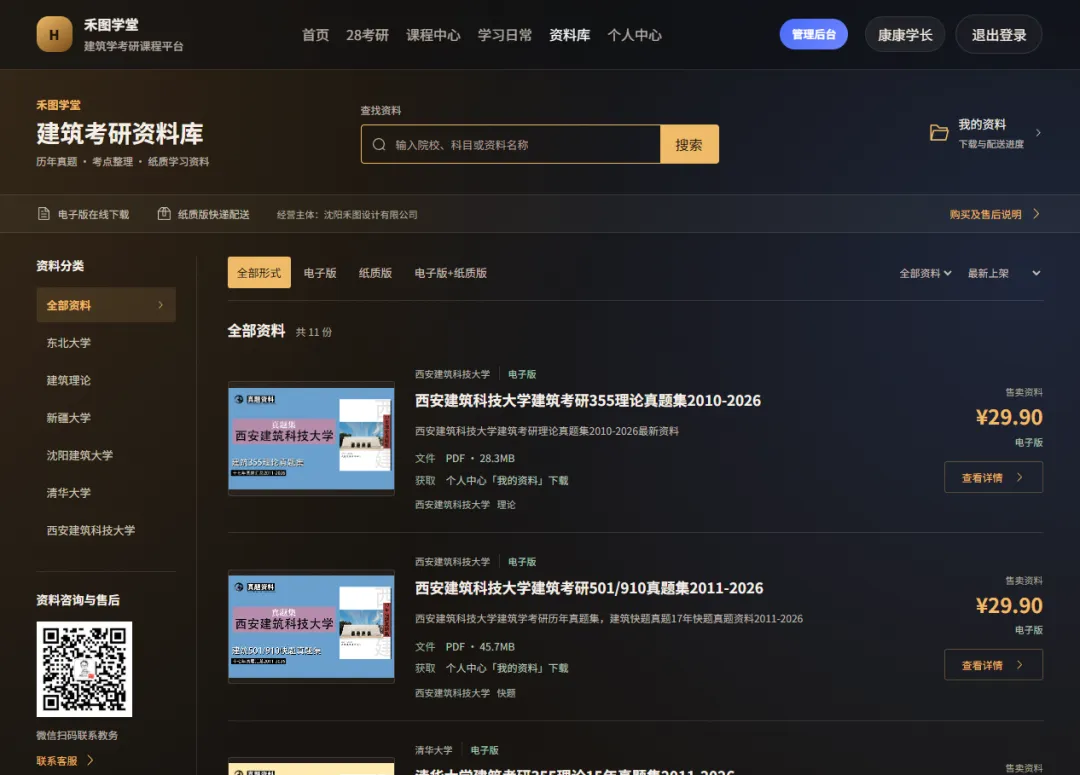
Task: Select the 清华大学 category in the sidebar
Action: pos(69,493)
